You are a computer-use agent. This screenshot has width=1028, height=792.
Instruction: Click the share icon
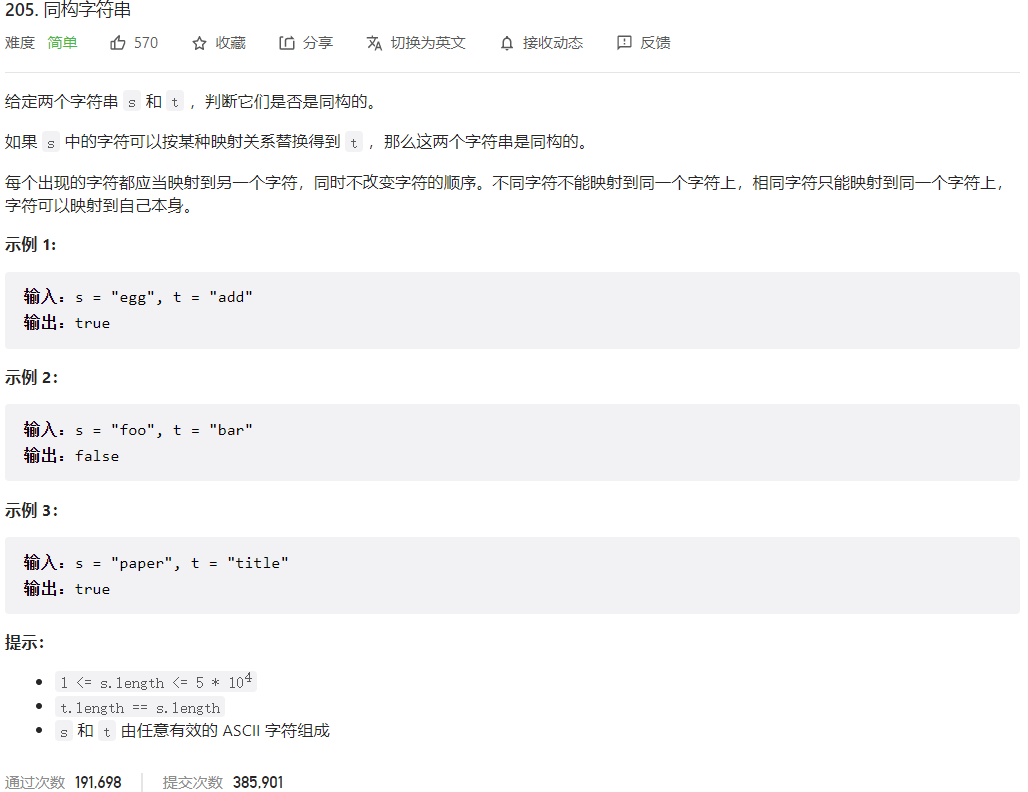tap(287, 43)
